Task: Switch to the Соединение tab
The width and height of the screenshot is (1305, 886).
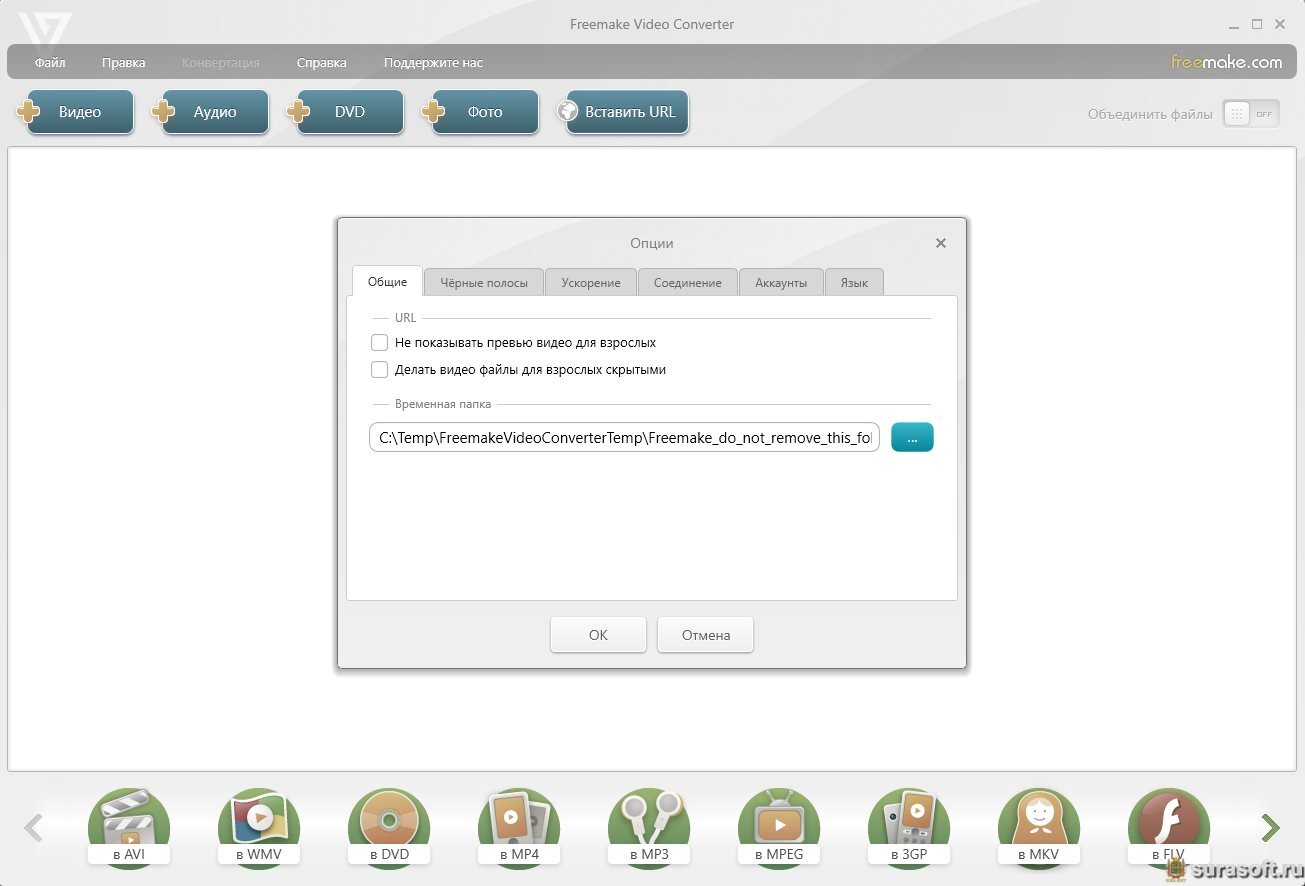Action: 688,282
